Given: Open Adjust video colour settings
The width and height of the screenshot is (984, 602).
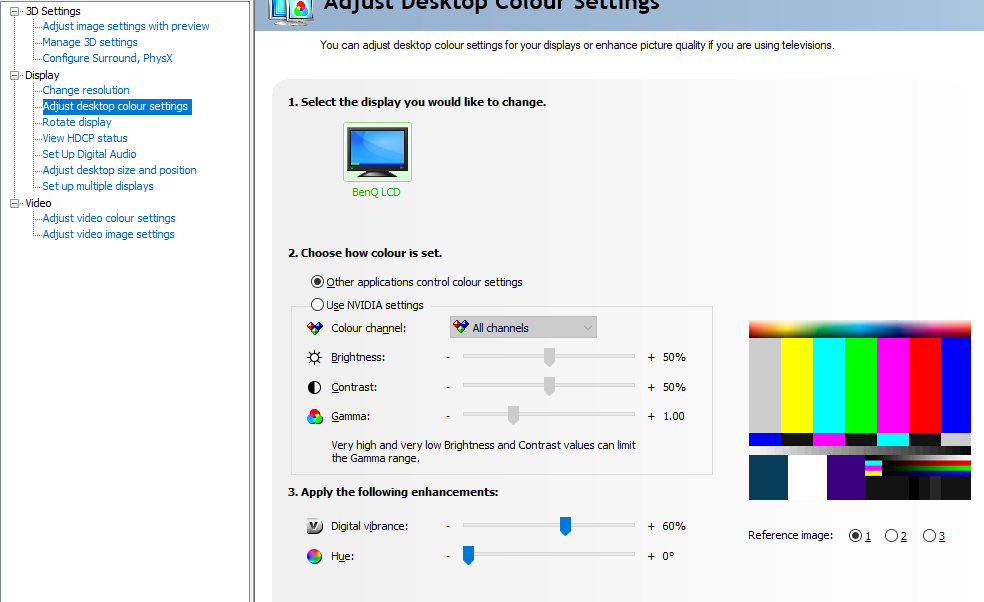Looking at the screenshot, I should (109, 218).
